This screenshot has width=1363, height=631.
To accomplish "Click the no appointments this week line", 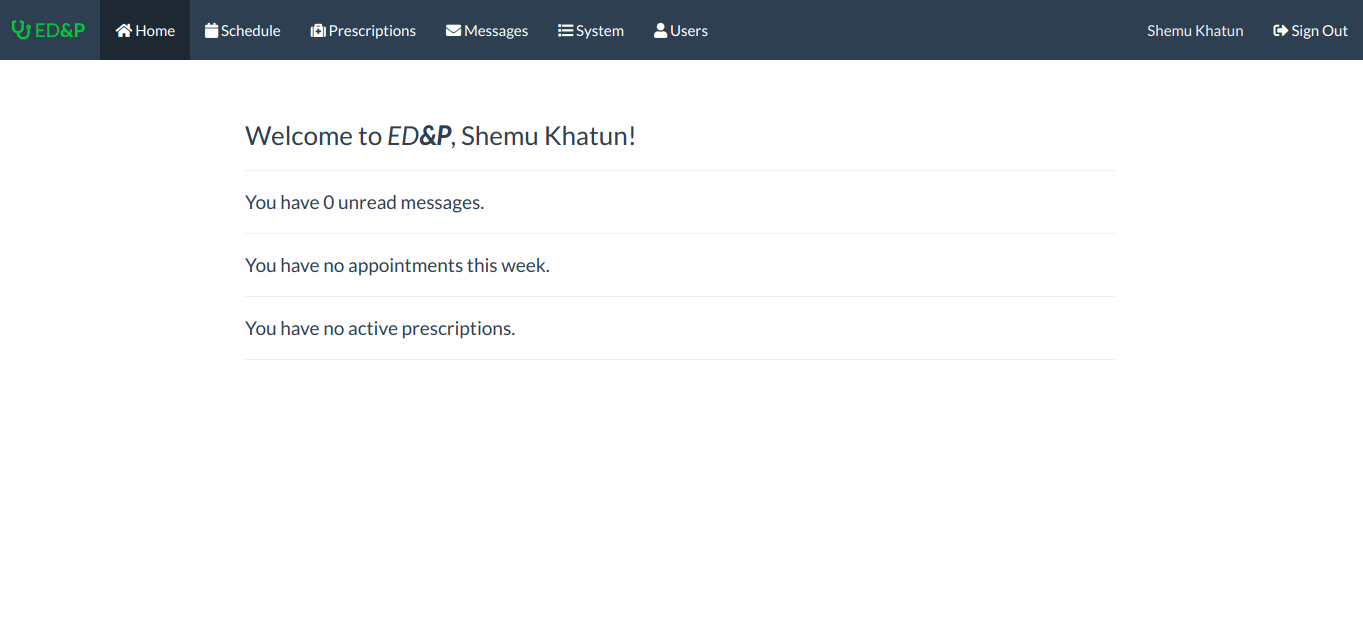I will [397, 265].
